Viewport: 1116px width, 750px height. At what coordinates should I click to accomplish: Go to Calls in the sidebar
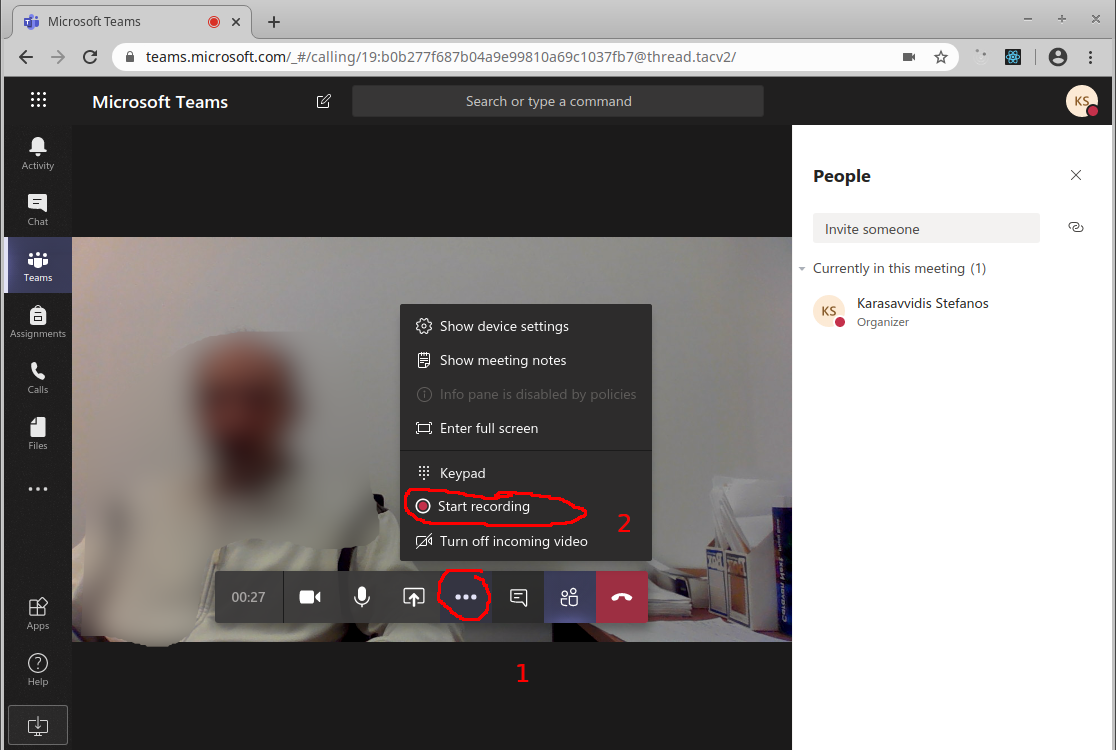coord(38,377)
